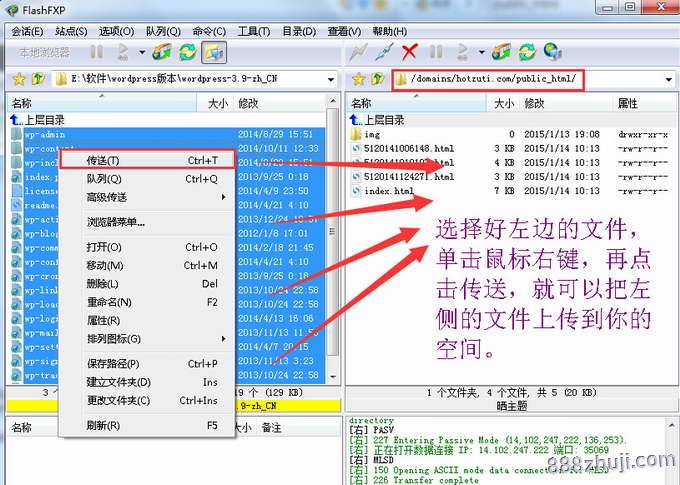Click the right pane favorites star icon
This screenshot has width=680, height=485.
pyautogui.click(x=359, y=79)
